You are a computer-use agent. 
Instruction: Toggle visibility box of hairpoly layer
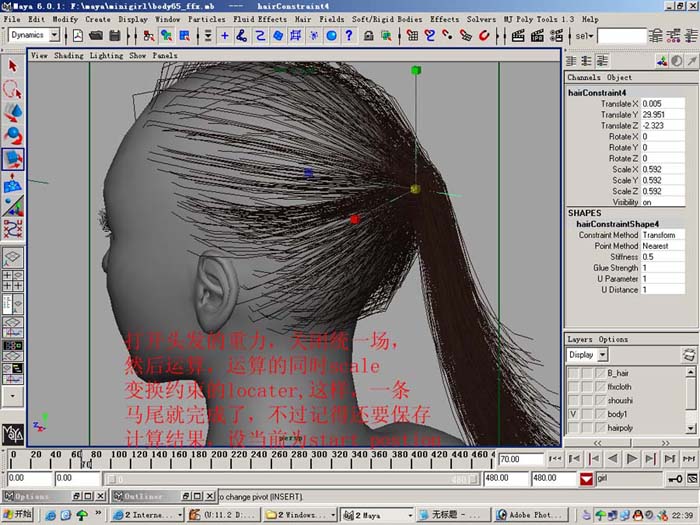[573, 428]
